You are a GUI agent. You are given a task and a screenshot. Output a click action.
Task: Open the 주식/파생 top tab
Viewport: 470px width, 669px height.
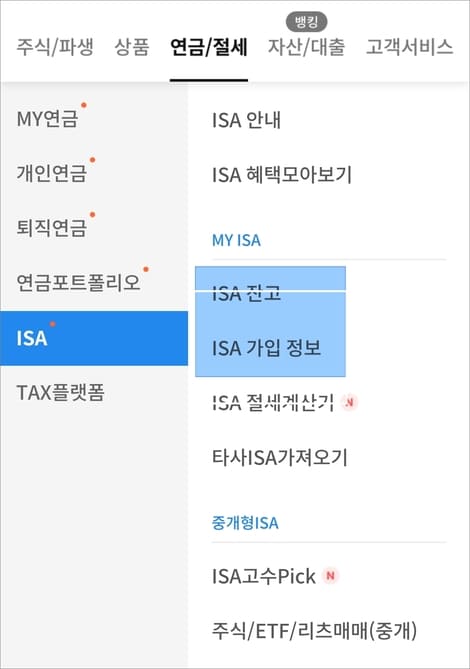pyautogui.click(x=55, y=47)
